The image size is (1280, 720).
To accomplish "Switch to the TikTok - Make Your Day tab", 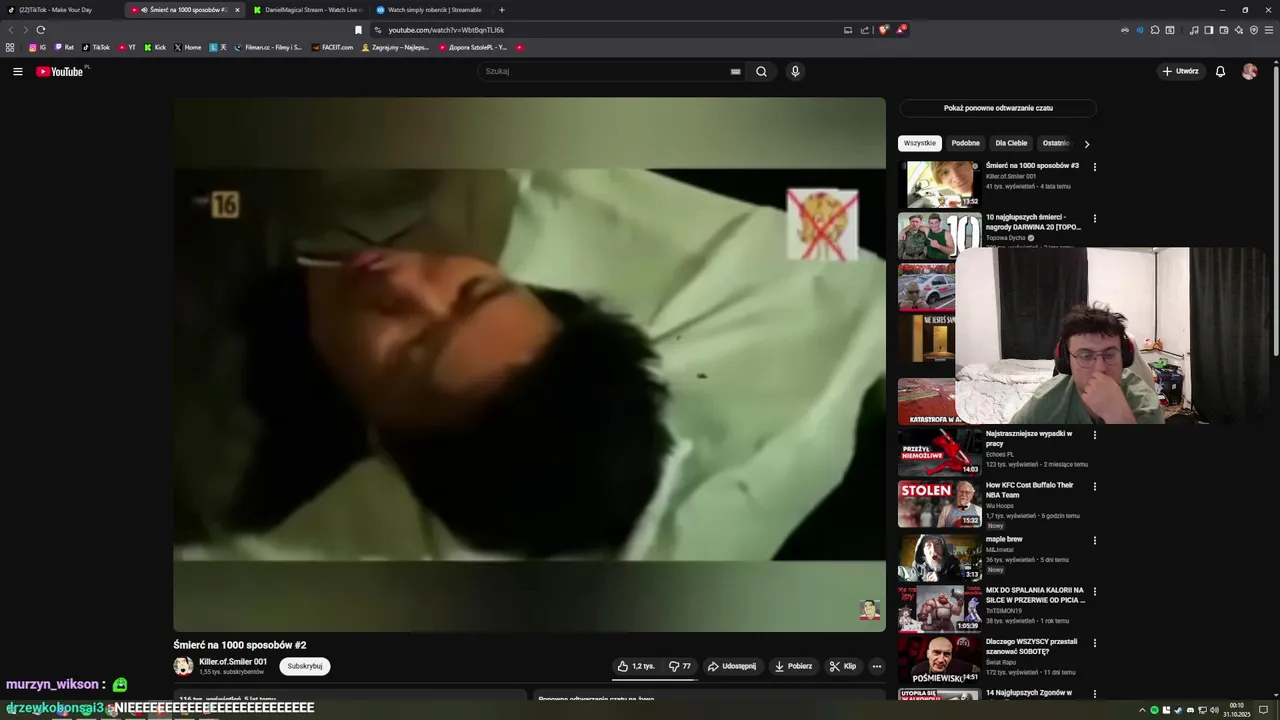I will 60,10.
